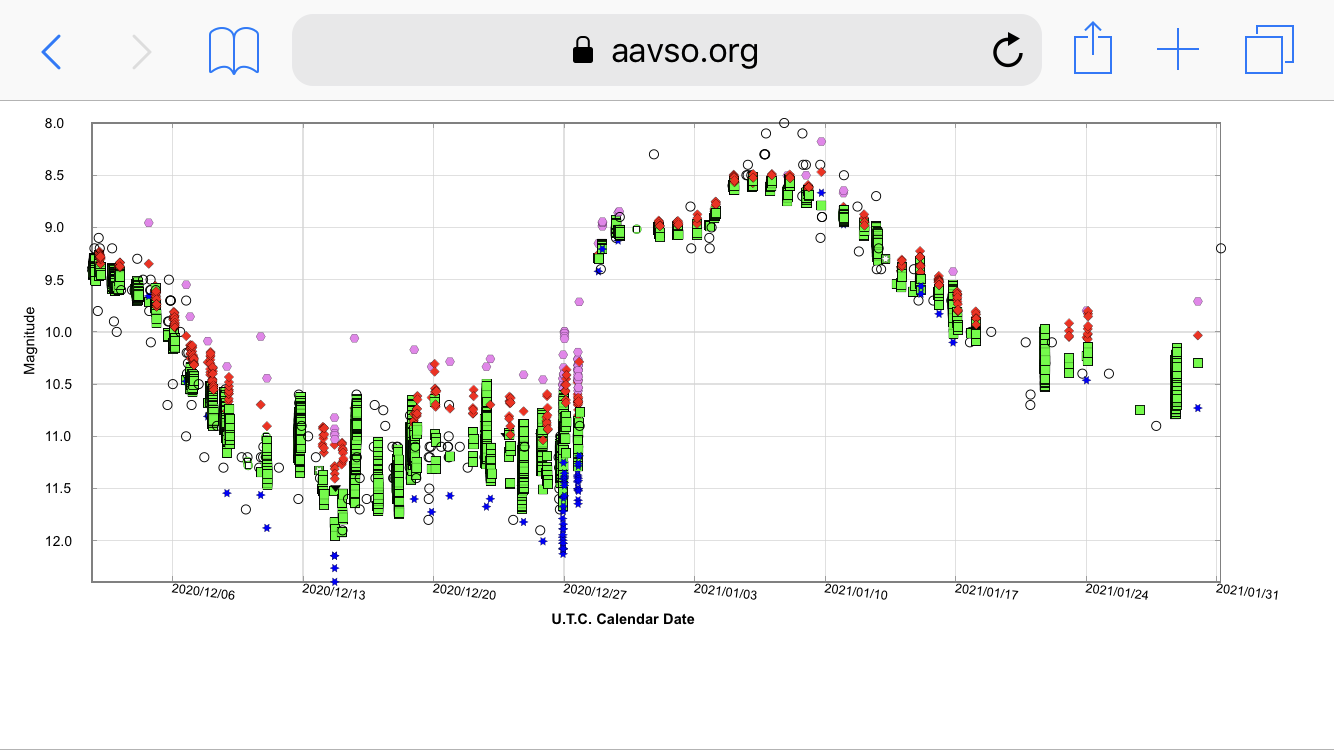1334x750 pixels.
Task: Tap the padlock icon beside aavso.org
Action: (583, 50)
